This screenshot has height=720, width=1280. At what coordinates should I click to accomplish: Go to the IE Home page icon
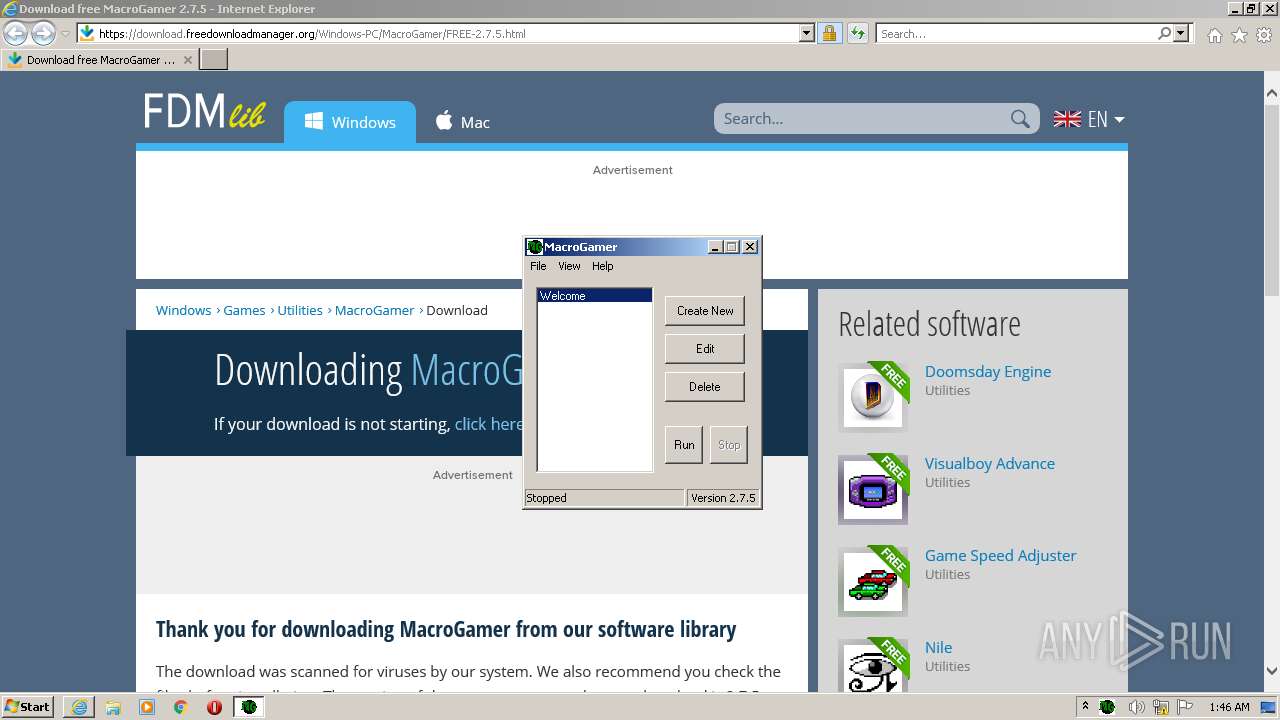(x=1214, y=35)
